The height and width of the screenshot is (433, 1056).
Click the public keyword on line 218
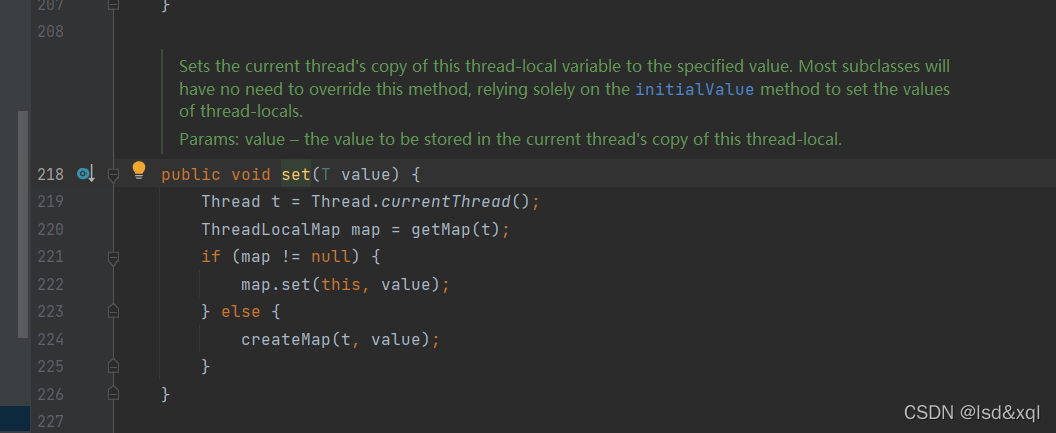coord(191,175)
